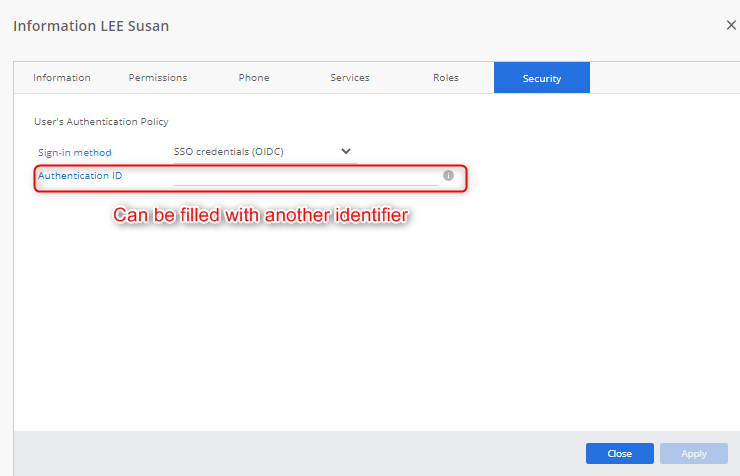
Task: Click the Apply button
Action: [x=694, y=454]
